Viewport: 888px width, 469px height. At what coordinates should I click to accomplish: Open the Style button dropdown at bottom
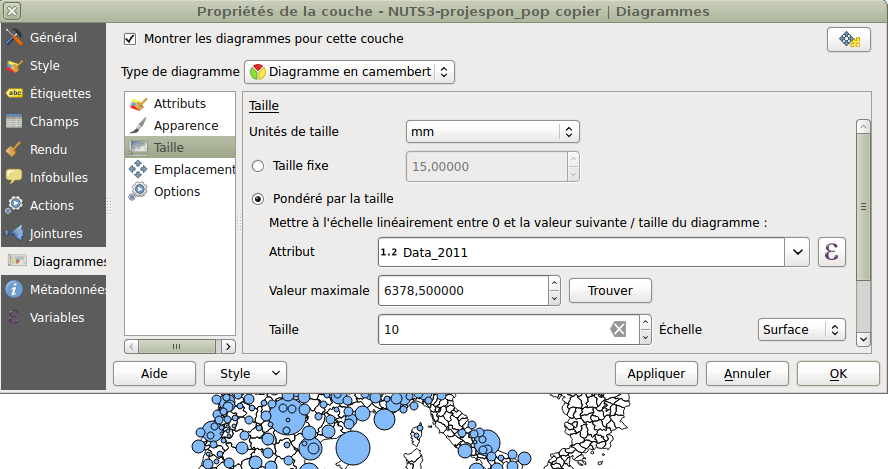[245, 374]
